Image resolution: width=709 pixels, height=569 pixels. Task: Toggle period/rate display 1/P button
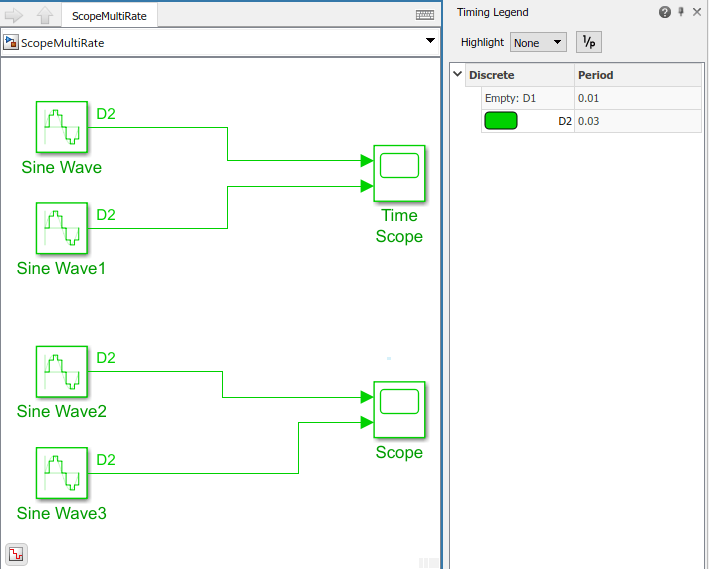589,43
